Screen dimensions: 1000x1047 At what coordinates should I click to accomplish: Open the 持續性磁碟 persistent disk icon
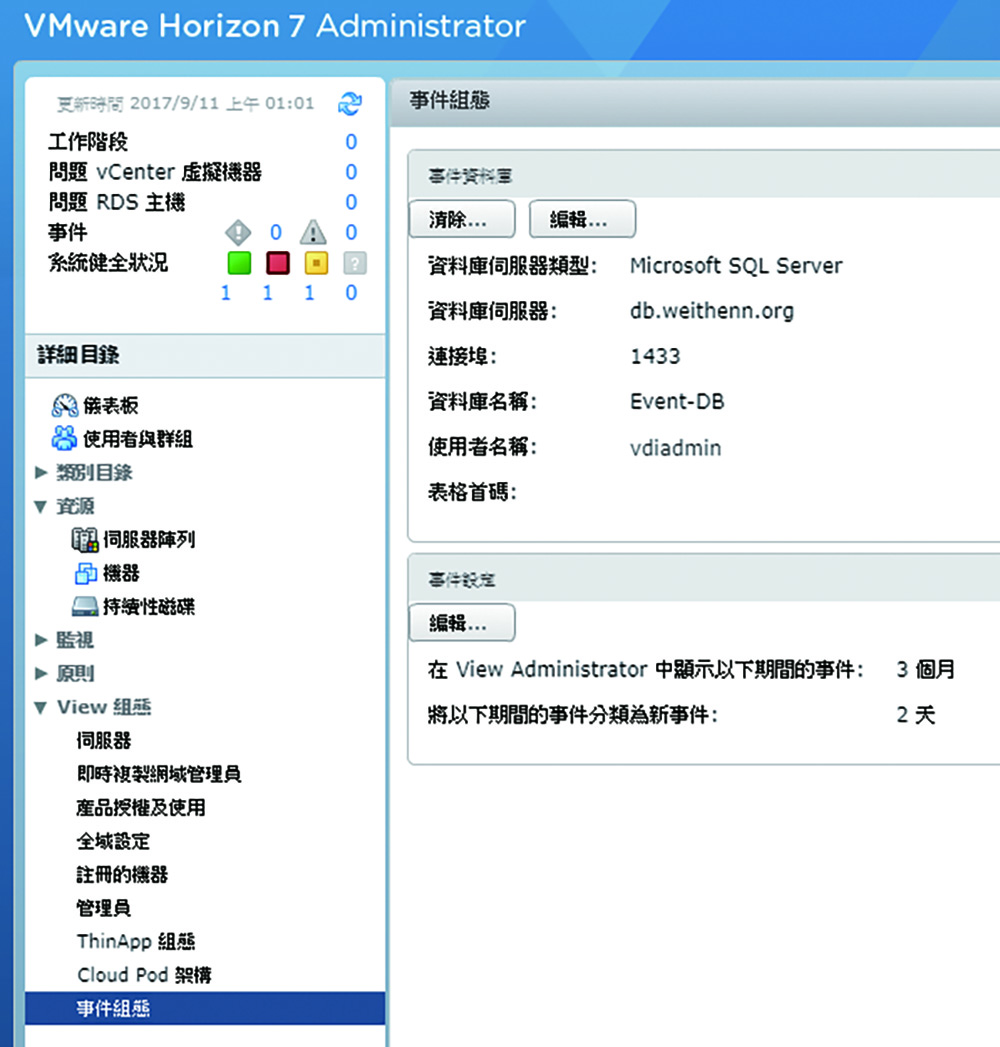[85, 607]
